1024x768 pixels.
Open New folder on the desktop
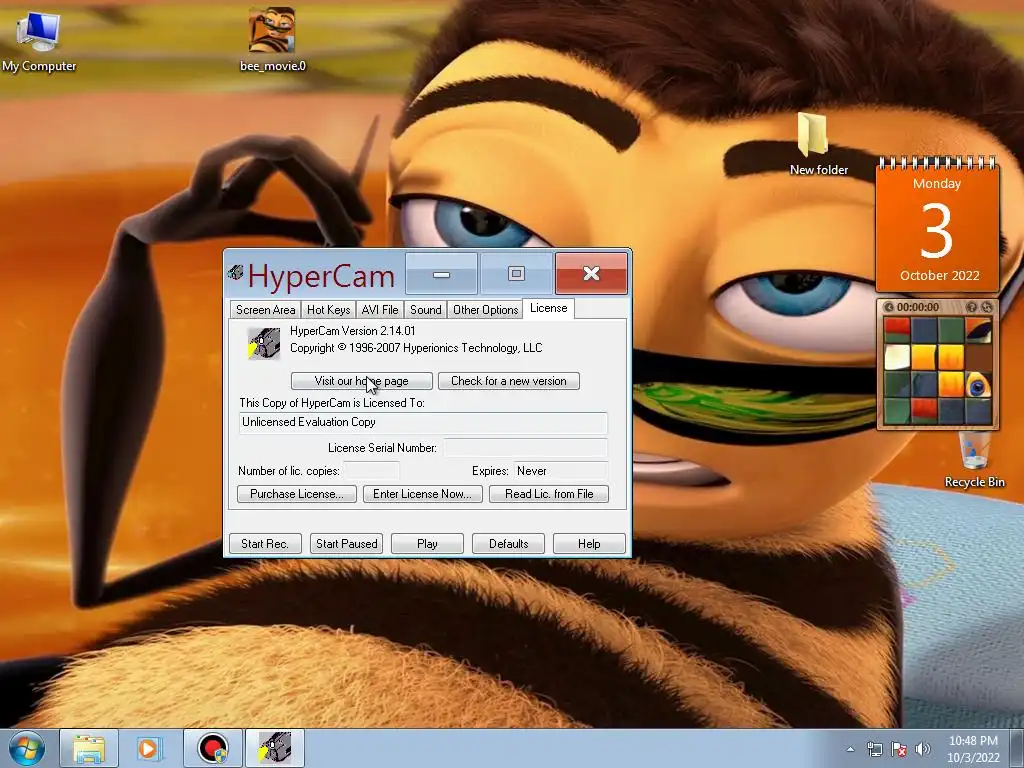[818, 143]
